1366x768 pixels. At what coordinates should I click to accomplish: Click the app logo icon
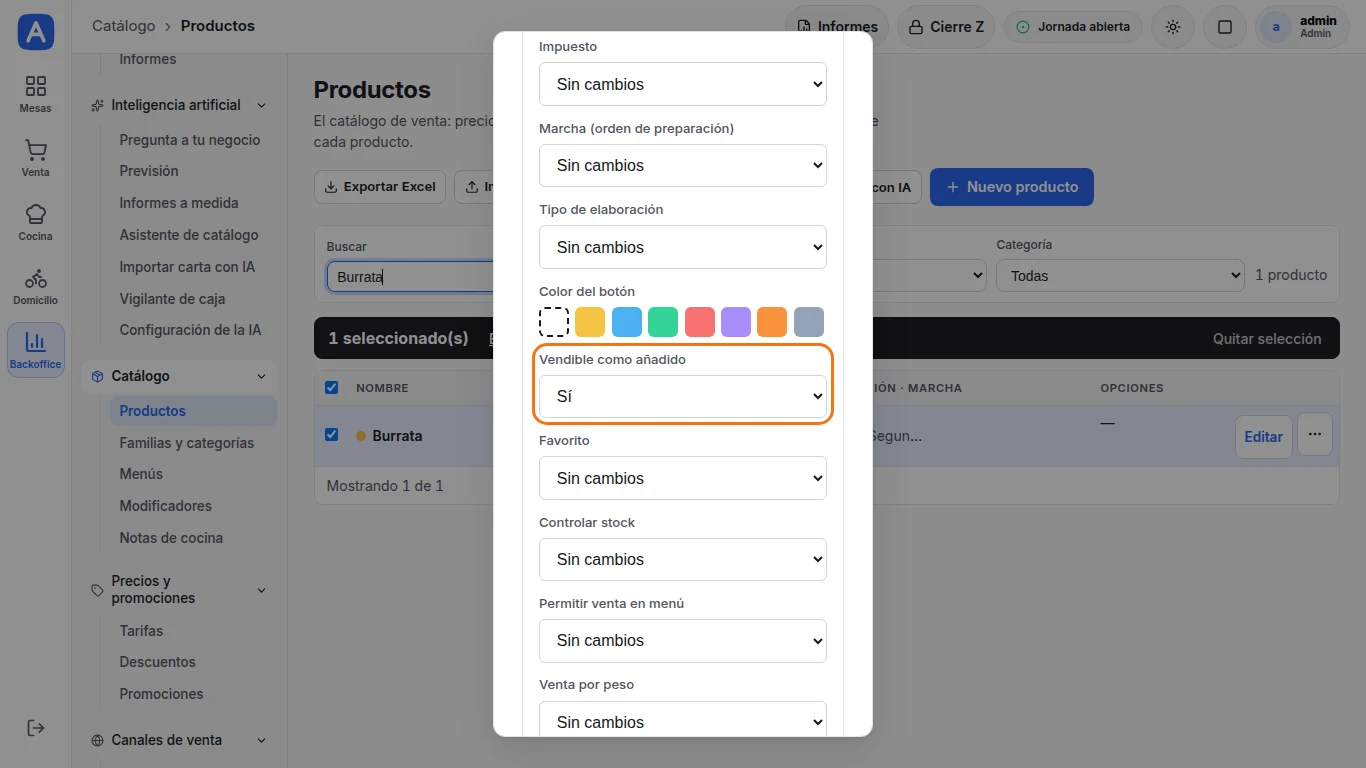pyautogui.click(x=36, y=32)
